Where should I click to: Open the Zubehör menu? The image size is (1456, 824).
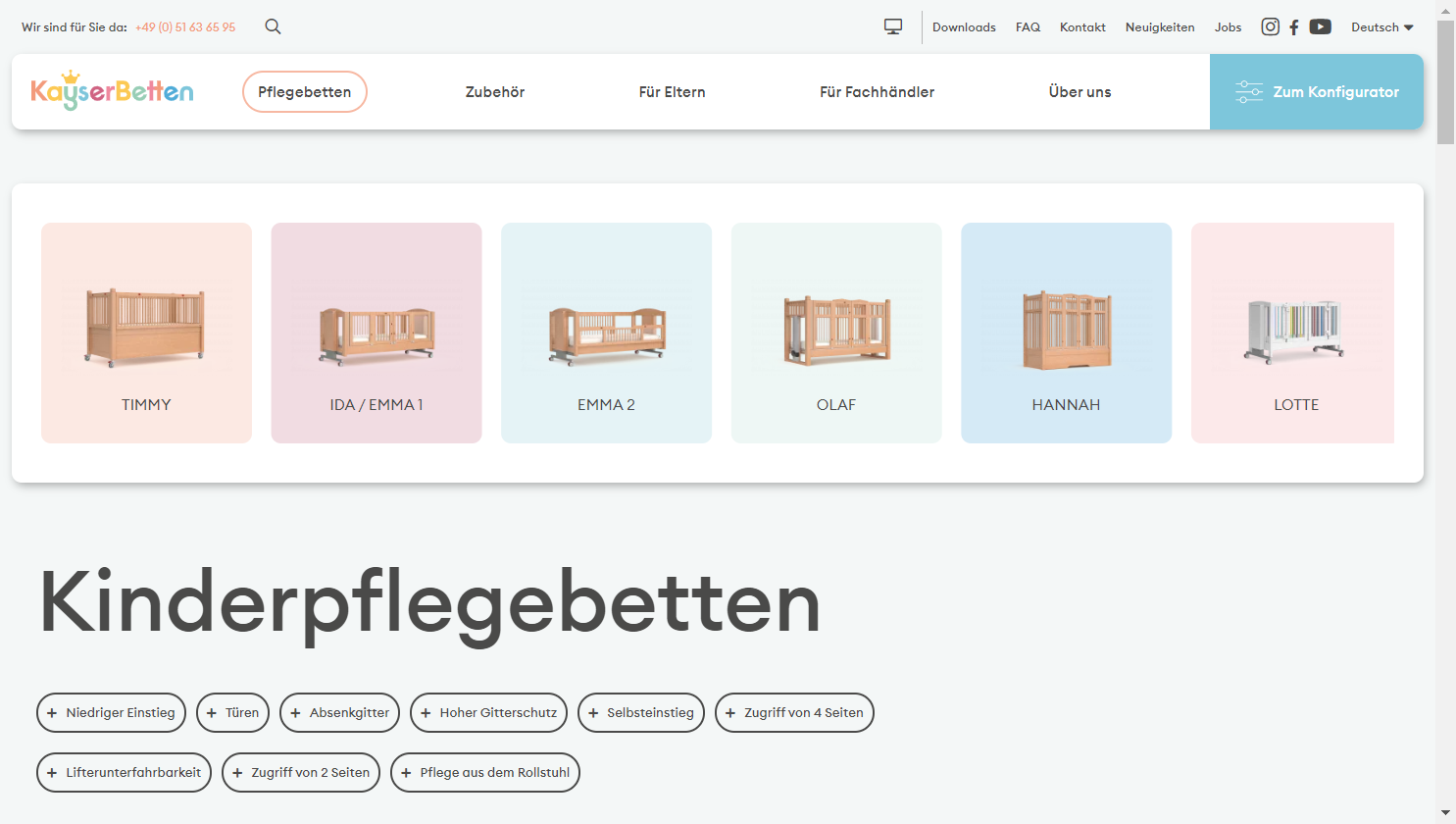coord(495,92)
